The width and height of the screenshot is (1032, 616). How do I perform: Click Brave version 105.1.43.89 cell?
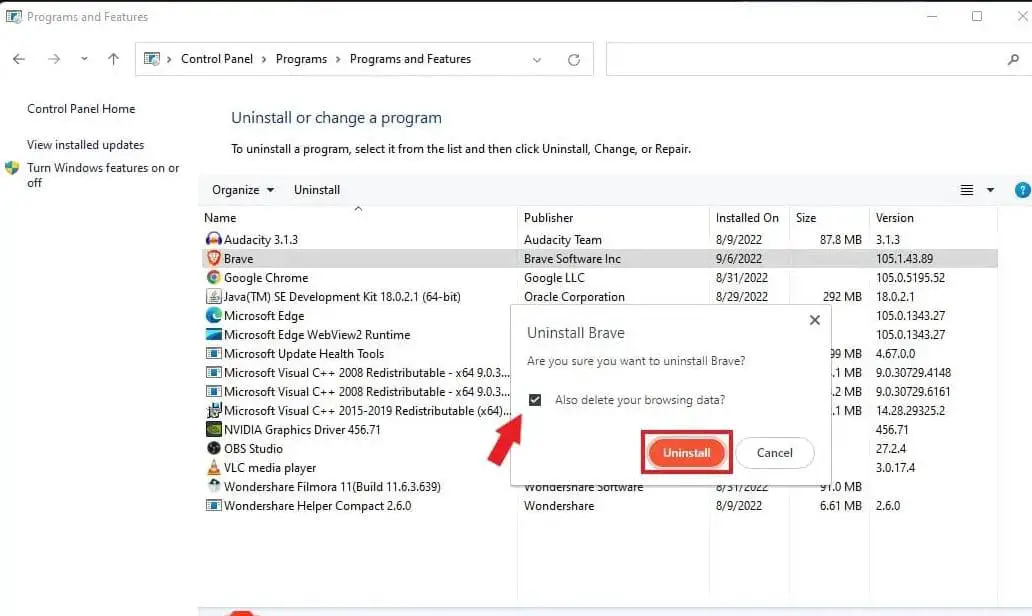coord(904,259)
